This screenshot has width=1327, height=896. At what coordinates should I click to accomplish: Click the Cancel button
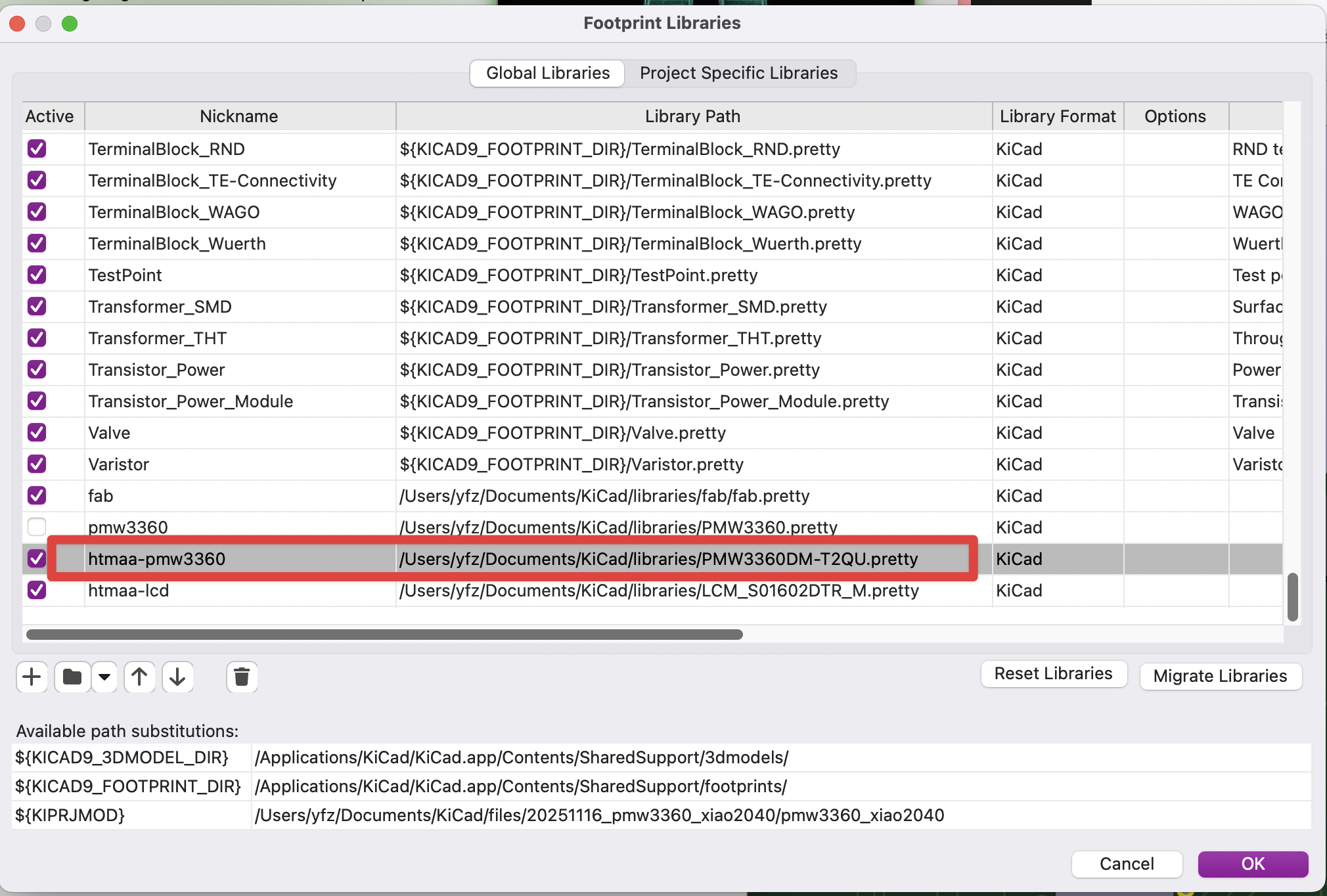(1127, 864)
